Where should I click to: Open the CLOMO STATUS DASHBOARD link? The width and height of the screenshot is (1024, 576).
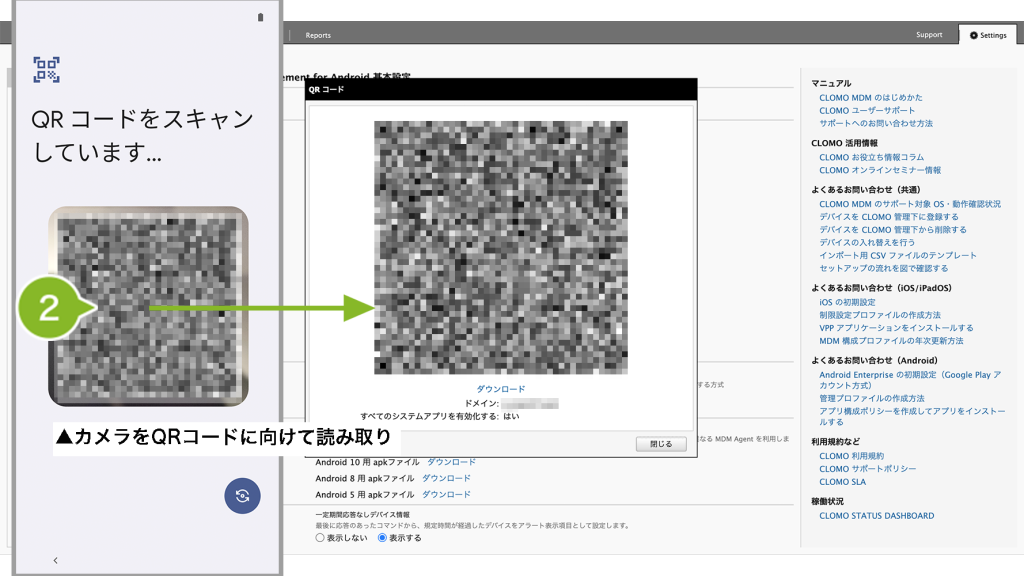pyautogui.click(x=877, y=516)
